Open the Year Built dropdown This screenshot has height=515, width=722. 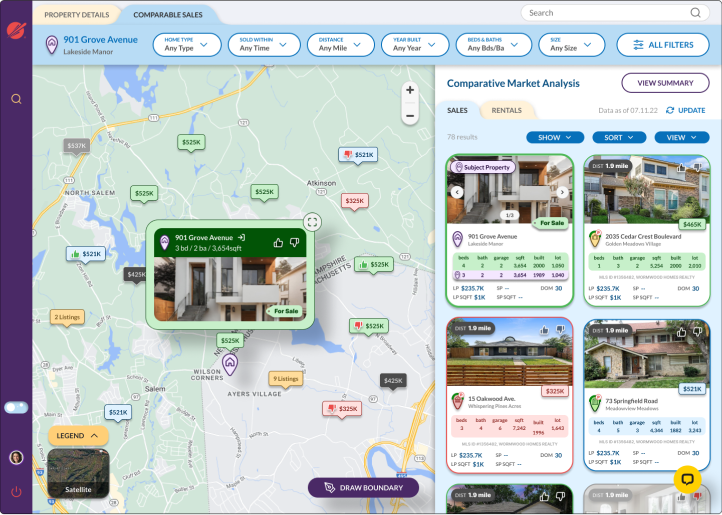tap(415, 45)
